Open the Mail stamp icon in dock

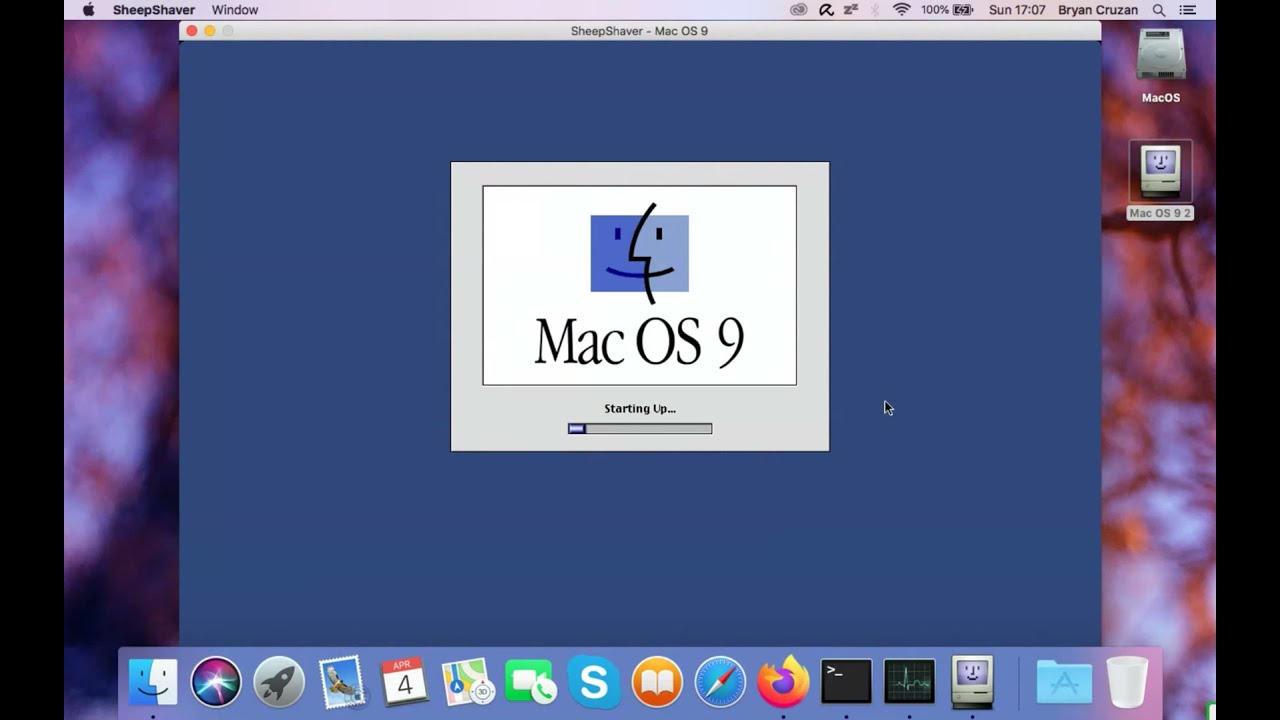[342, 682]
